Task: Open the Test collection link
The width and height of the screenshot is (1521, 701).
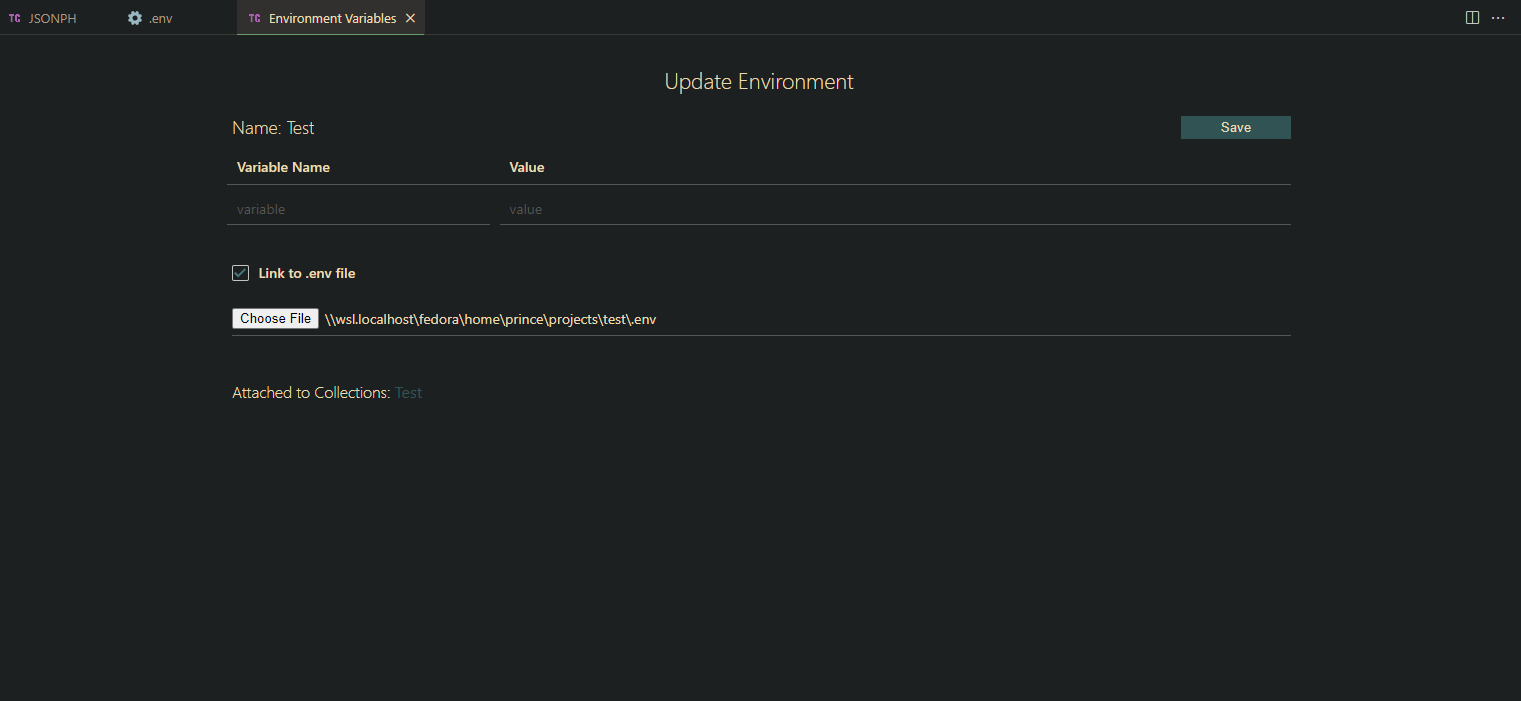Action: (x=408, y=392)
